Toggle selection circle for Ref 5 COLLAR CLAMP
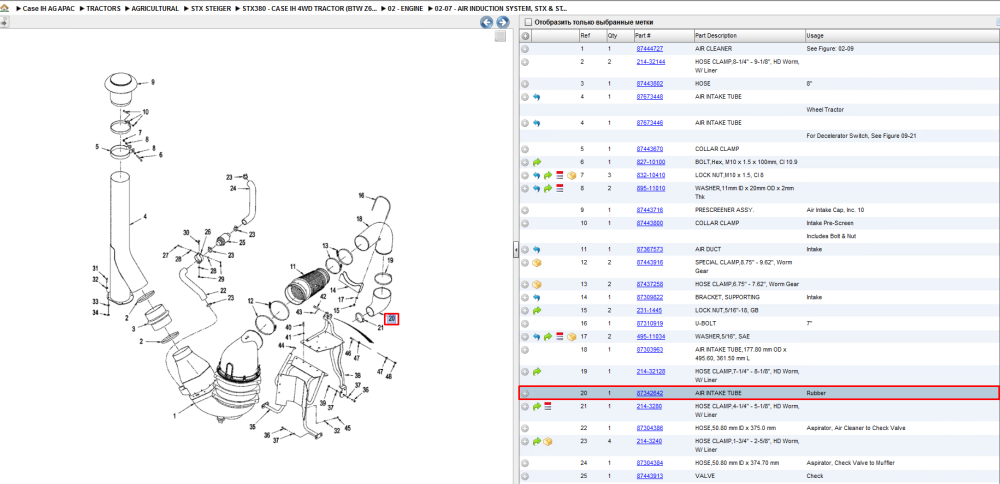Viewport: 1000px width, 484px height. coord(526,149)
